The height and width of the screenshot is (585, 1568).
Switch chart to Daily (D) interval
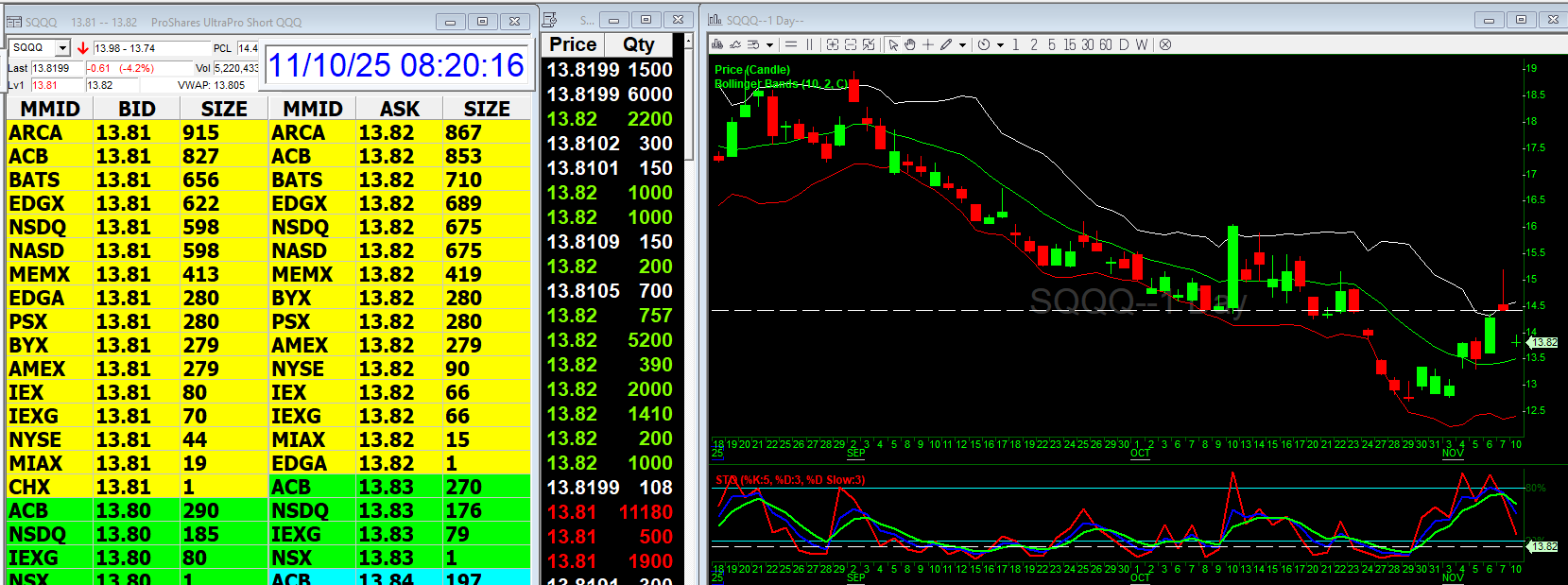point(1124,44)
